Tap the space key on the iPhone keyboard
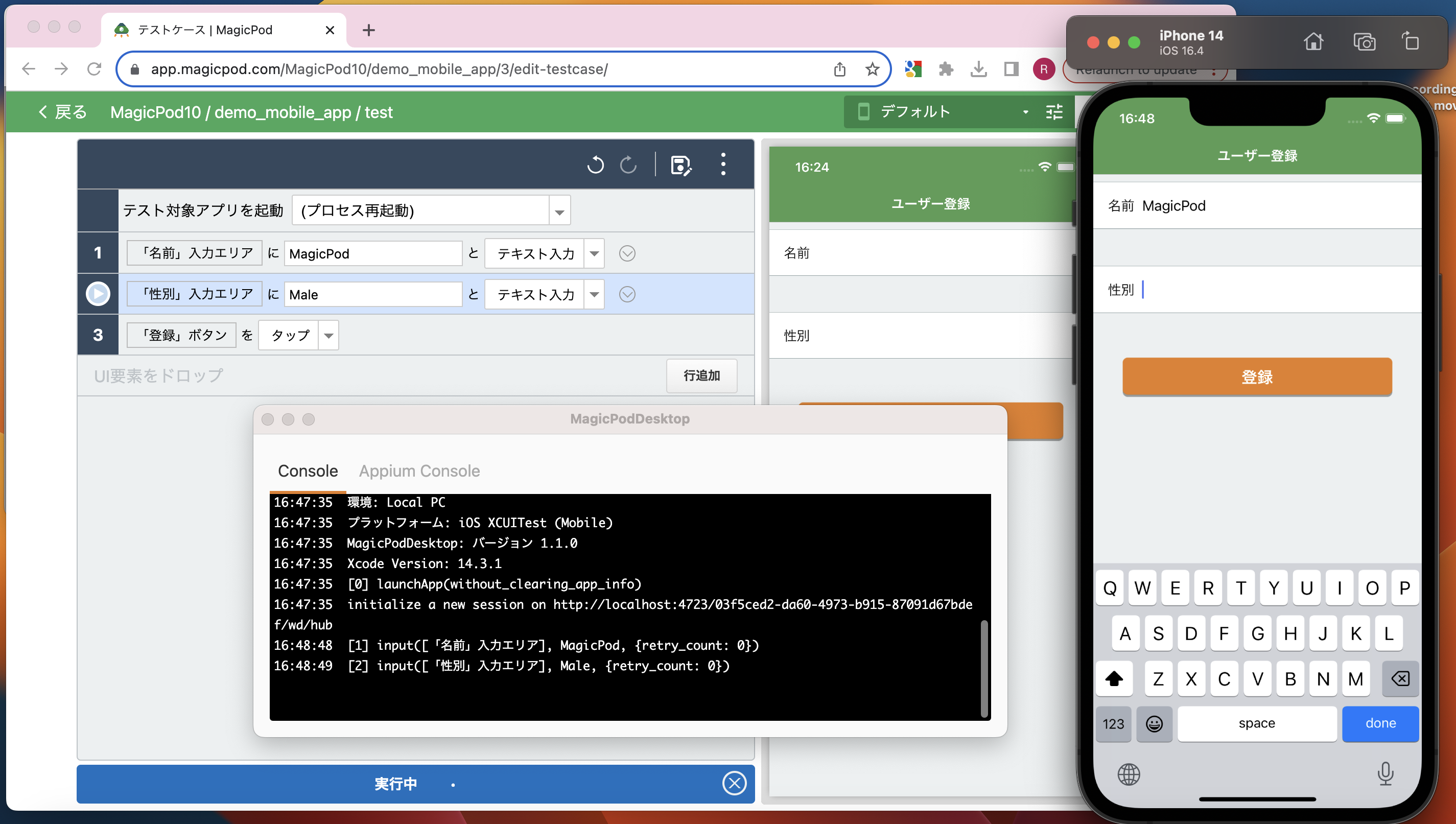The height and width of the screenshot is (824, 1456). [1257, 723]
